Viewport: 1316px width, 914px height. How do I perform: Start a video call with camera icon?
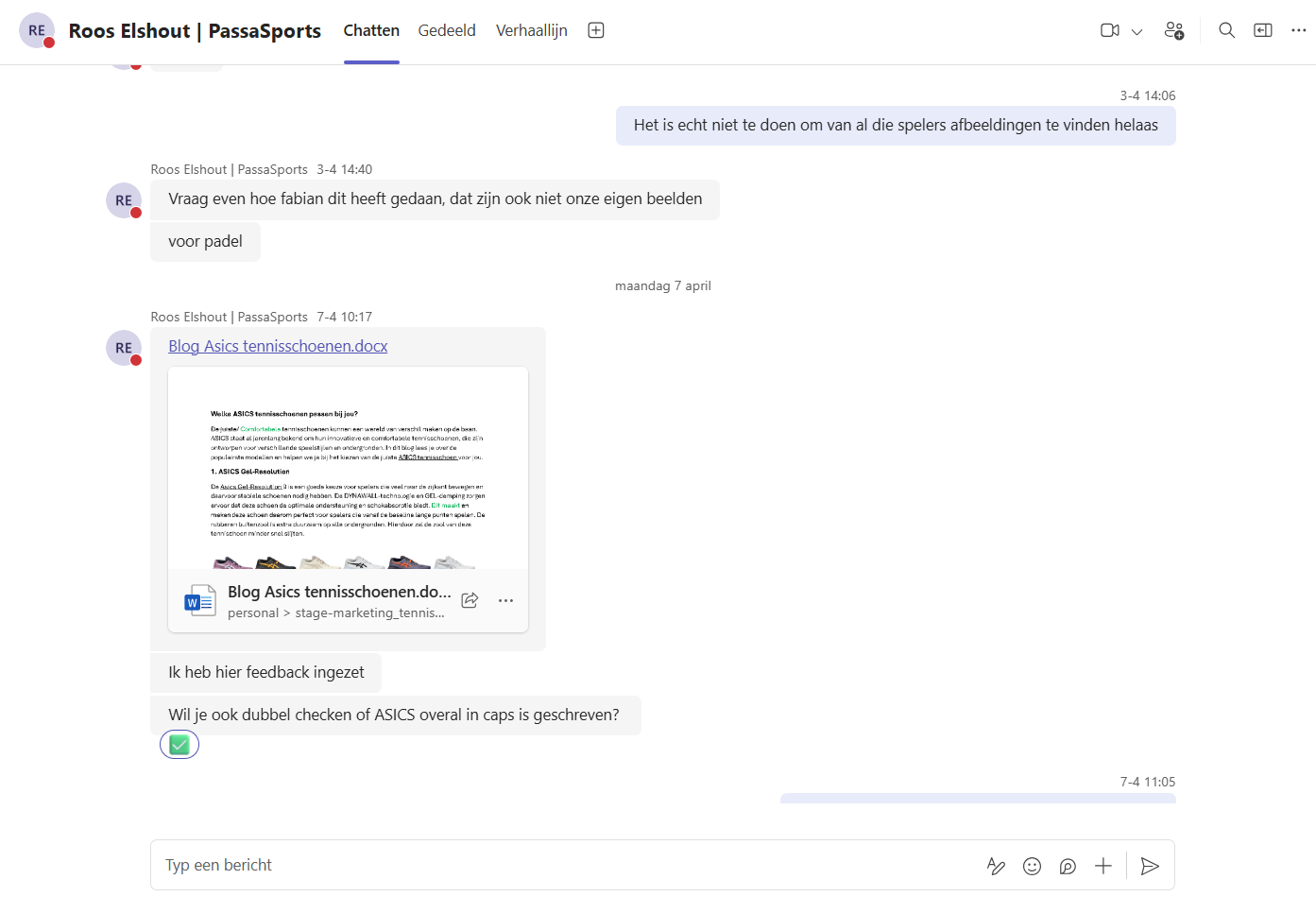(1109, 30)
